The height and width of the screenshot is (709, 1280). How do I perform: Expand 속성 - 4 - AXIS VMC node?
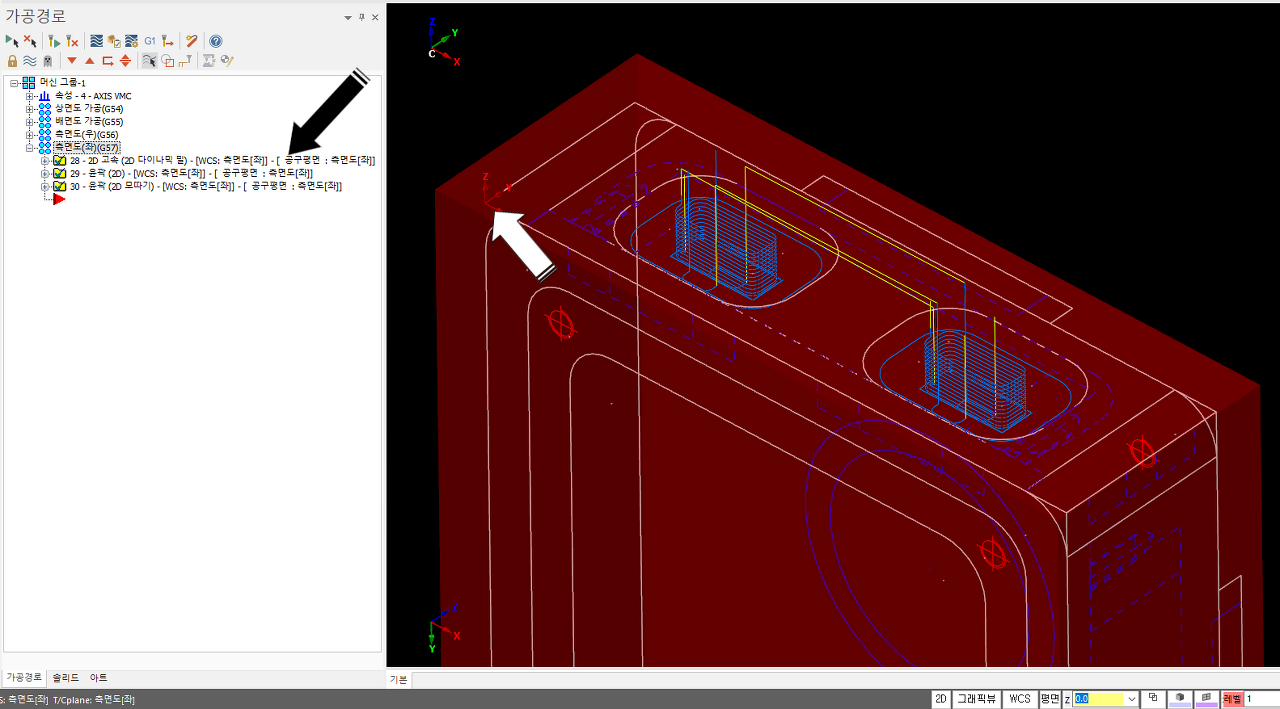[x=30, y=96]
